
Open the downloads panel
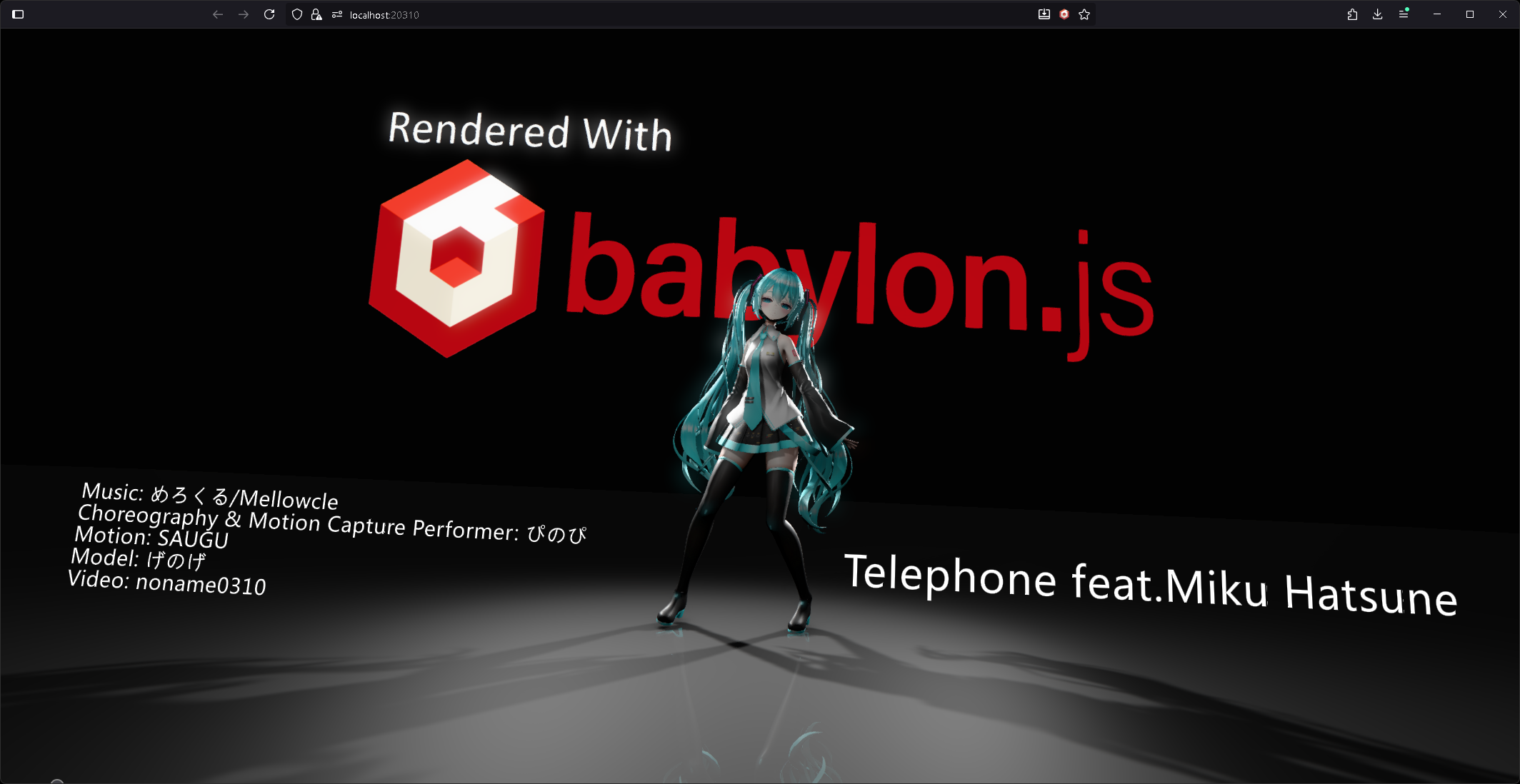(x=1378, y=14)
